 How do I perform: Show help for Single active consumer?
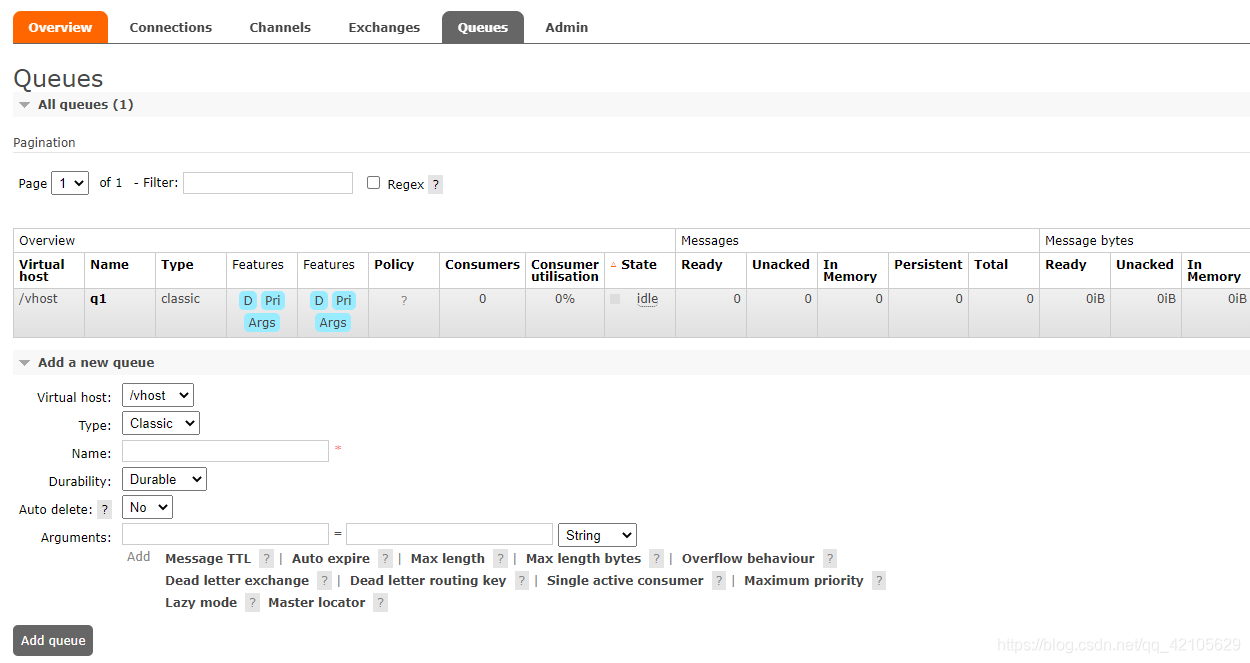pyautogui.click(x=719, y=581)
